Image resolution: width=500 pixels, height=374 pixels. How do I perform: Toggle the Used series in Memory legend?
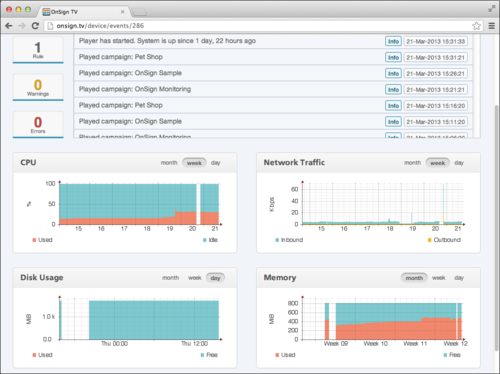click(x=285, y=355)
